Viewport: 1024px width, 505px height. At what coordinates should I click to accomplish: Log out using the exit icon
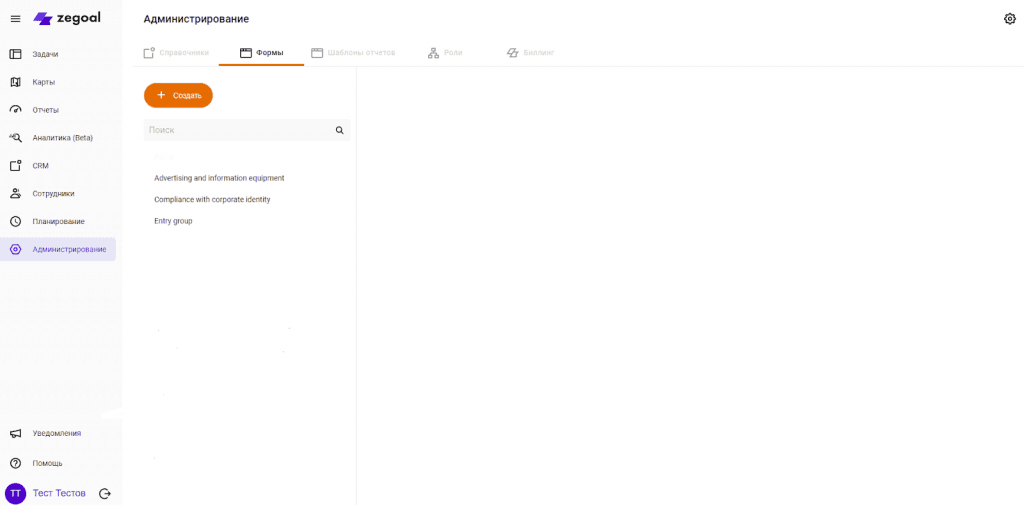pyautogui.click(x=105, y=493)
